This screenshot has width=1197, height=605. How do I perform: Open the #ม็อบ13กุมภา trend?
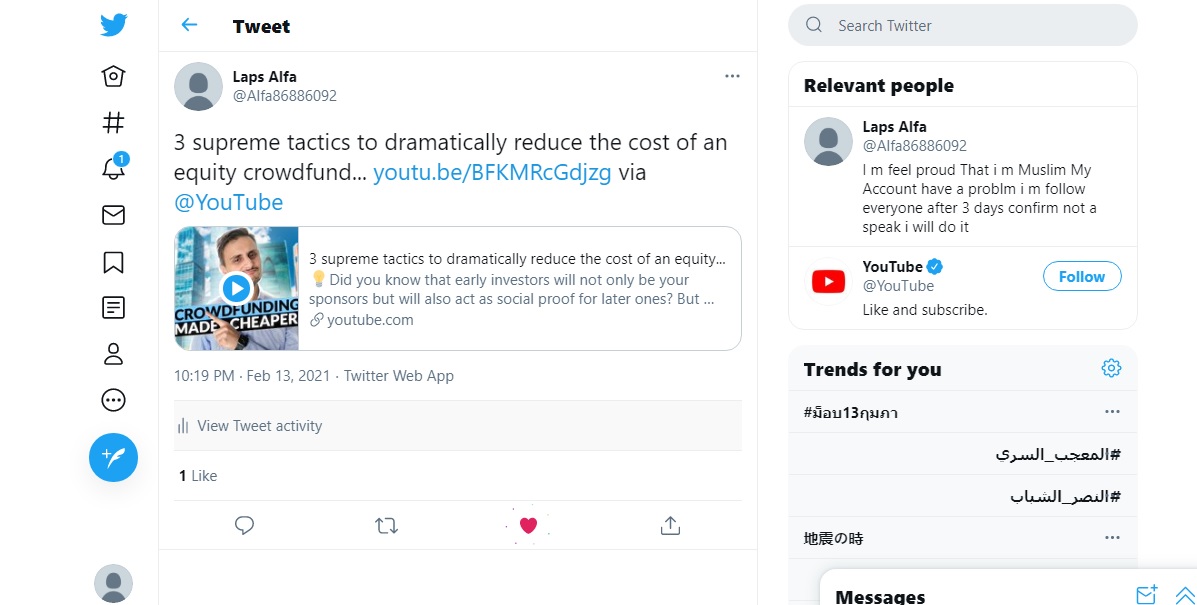point(850,413)
